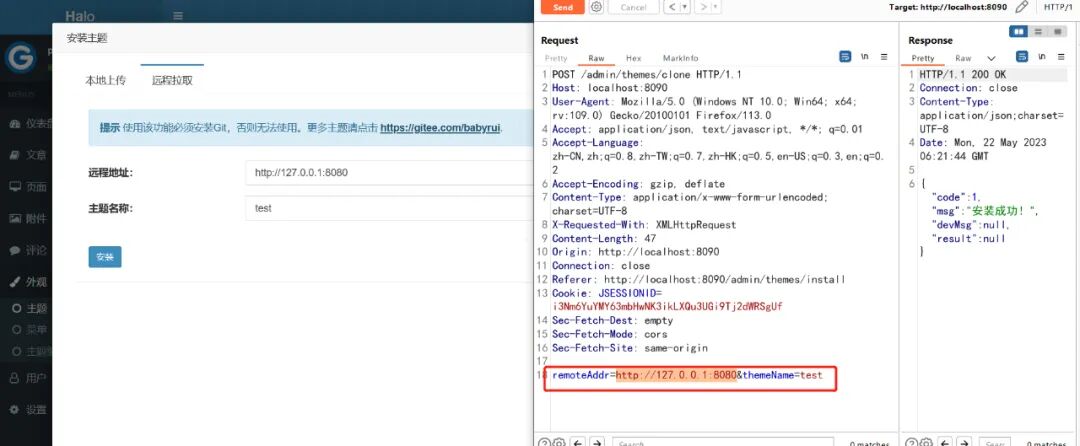Open the MarkInfo tab in Request
Image resolution: width=1080 pixels, height=446 pixels.
(681, 59)
